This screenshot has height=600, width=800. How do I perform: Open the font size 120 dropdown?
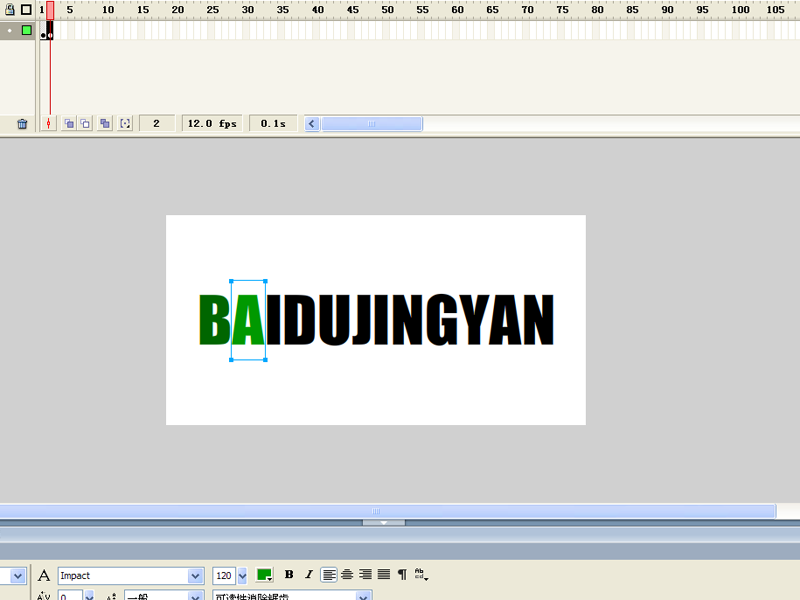[242, 576]
